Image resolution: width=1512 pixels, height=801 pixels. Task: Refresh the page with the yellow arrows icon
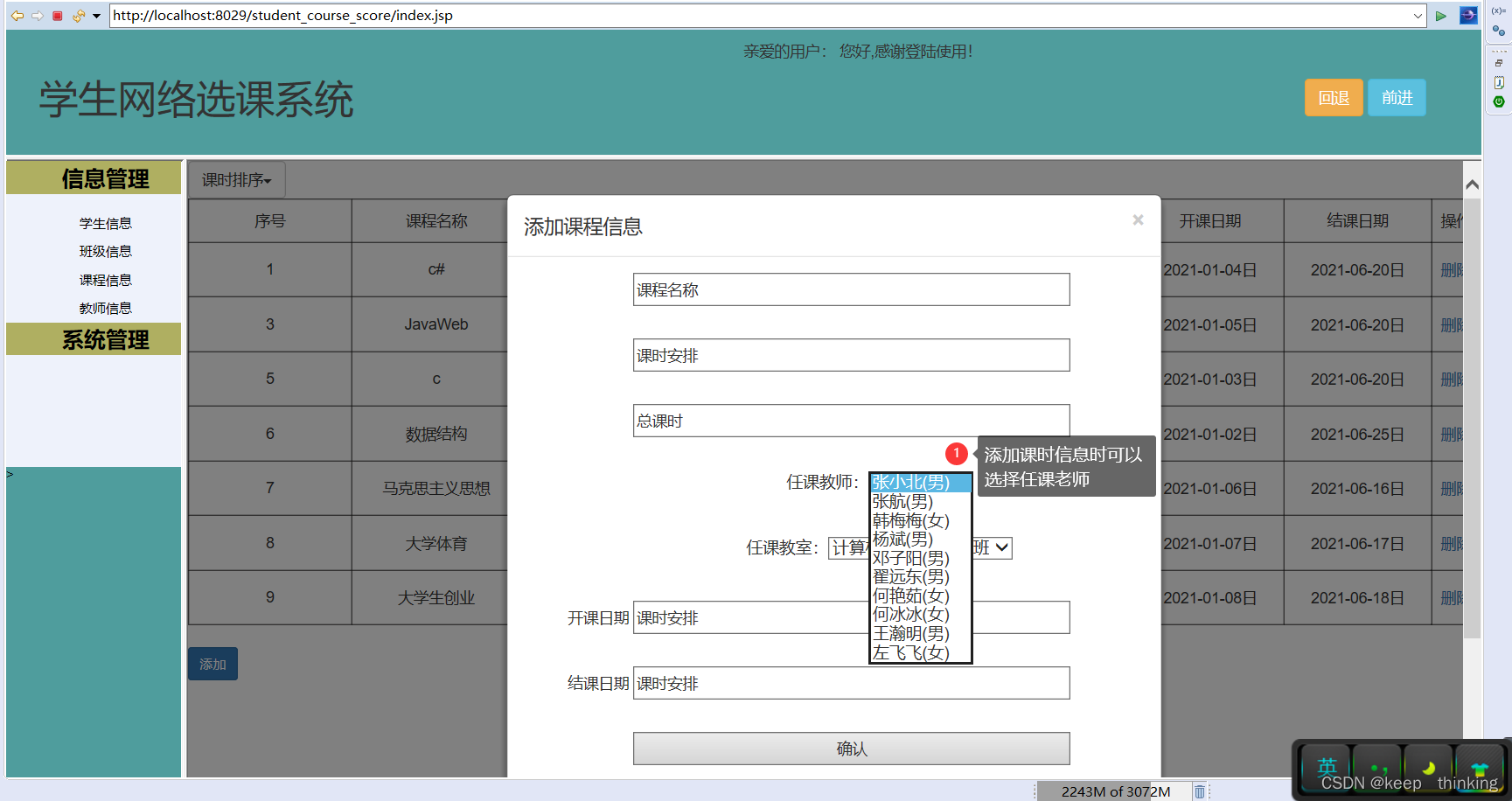point(79,16)
